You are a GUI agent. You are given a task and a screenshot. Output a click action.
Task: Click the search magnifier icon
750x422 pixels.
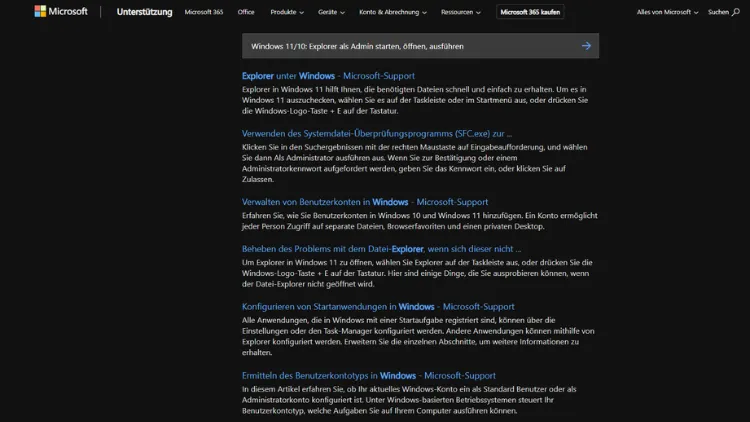(x=736, y=12)
